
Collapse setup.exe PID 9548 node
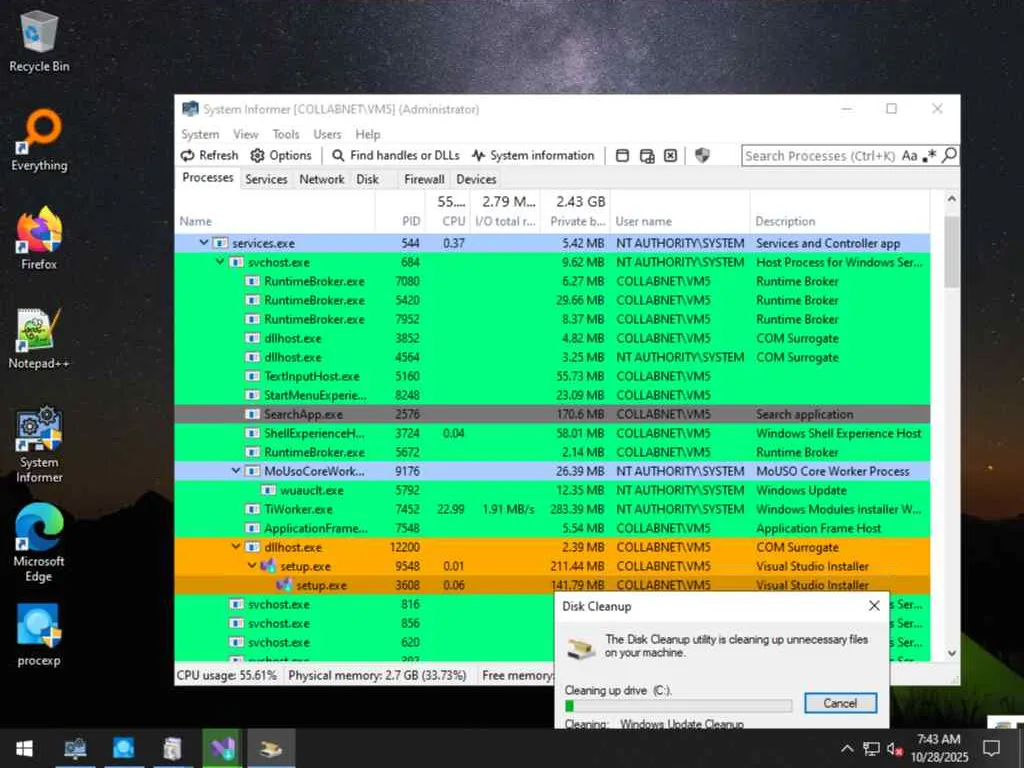(x=251, y=566)
